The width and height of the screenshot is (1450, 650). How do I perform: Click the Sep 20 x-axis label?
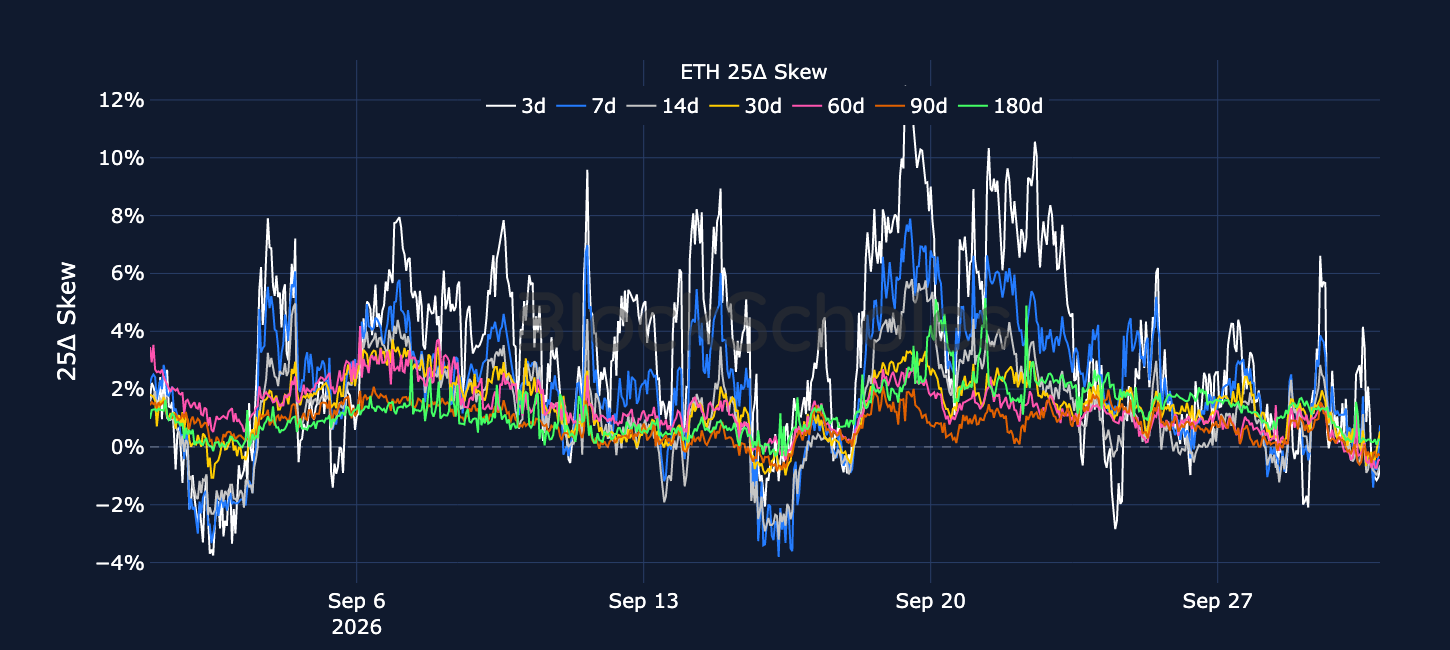[x=930, y=601]
